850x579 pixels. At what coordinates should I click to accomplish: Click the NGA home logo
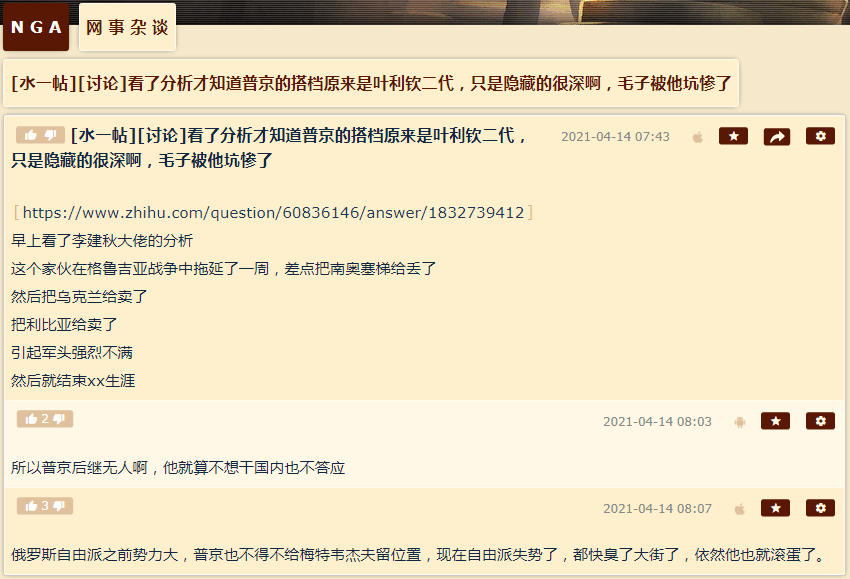click(36, 27)
